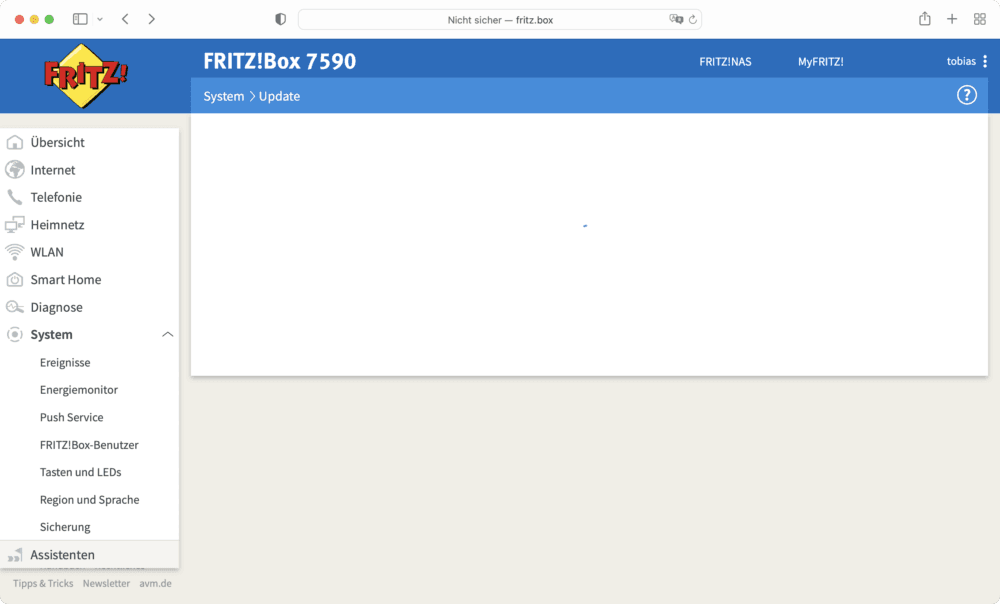Click the translate icon in address bar
1000x604 pixels.
point(676,19)
